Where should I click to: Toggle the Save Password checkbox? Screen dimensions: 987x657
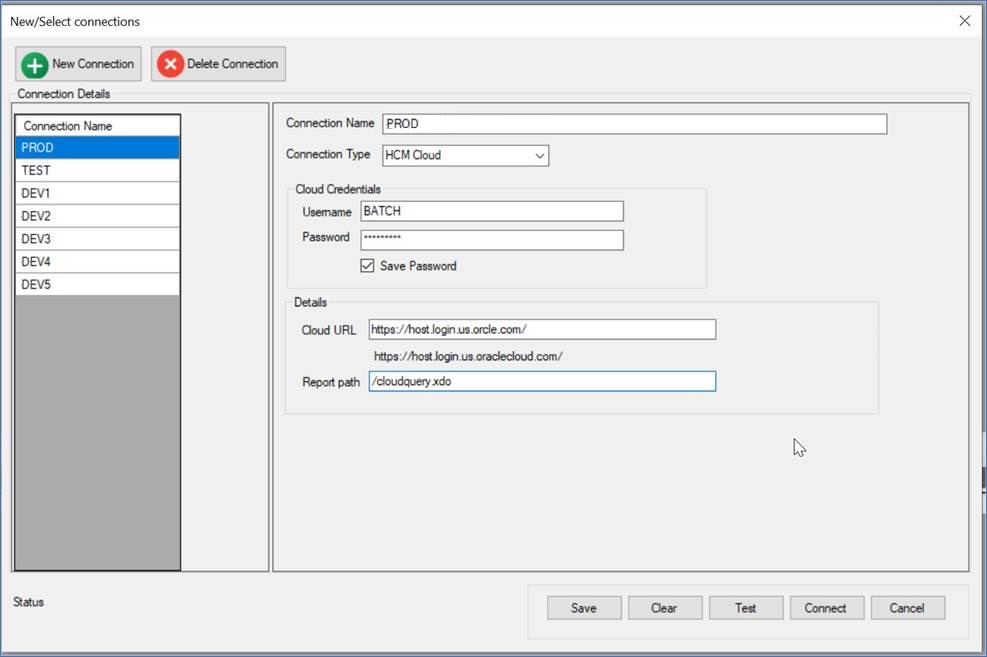coord(367,266)
